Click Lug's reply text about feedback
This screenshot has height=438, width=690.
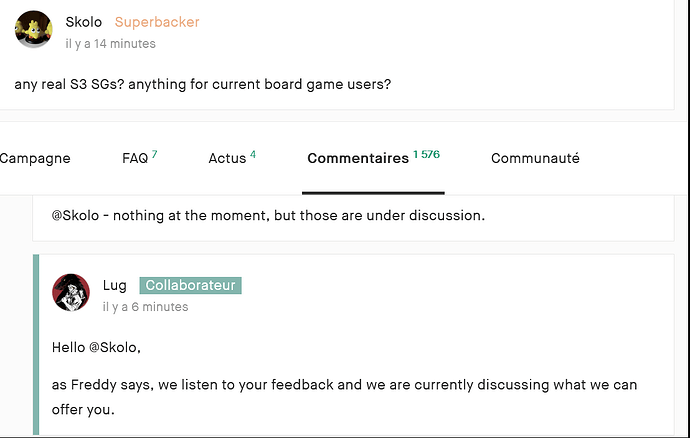pyautogui.click(x=344, y=397)
